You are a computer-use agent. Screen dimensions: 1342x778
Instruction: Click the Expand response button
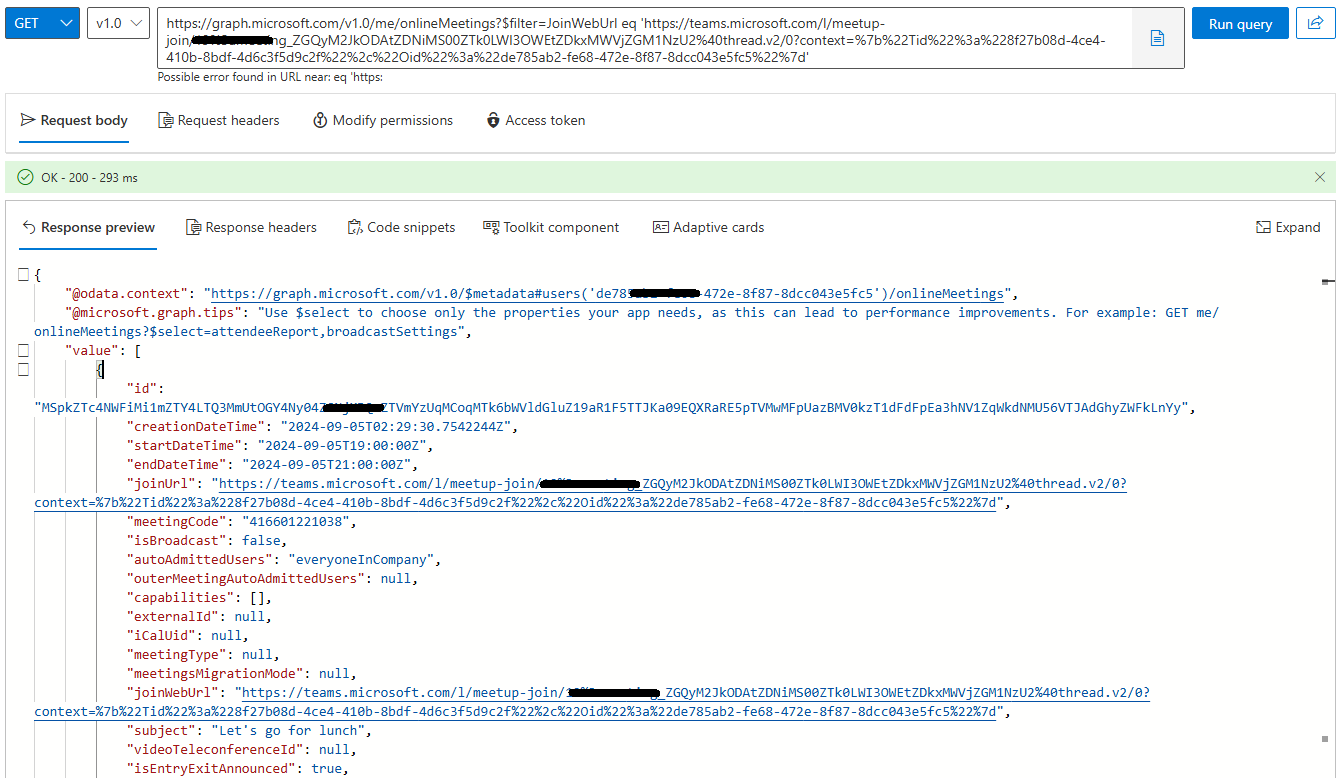coord(1288,227)
